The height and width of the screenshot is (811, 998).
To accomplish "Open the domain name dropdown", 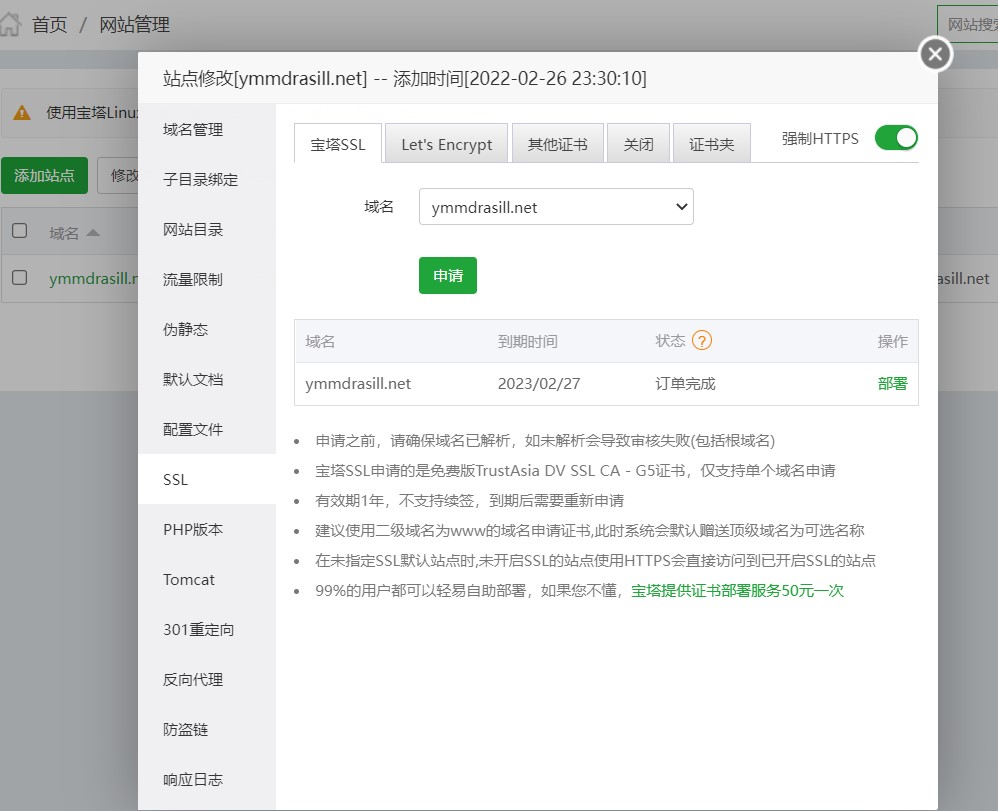I will pyautogui.click(x=556, y=207).
